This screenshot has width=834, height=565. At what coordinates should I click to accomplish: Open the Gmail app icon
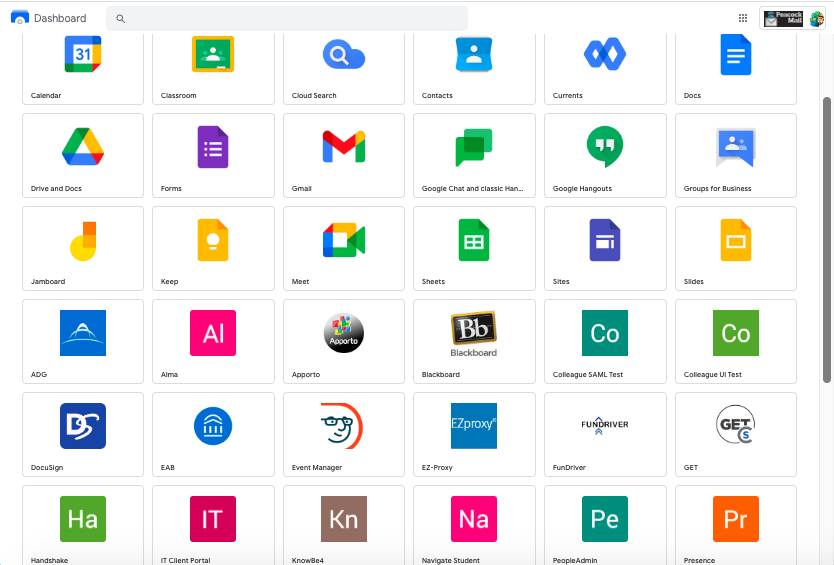[344, 147]
